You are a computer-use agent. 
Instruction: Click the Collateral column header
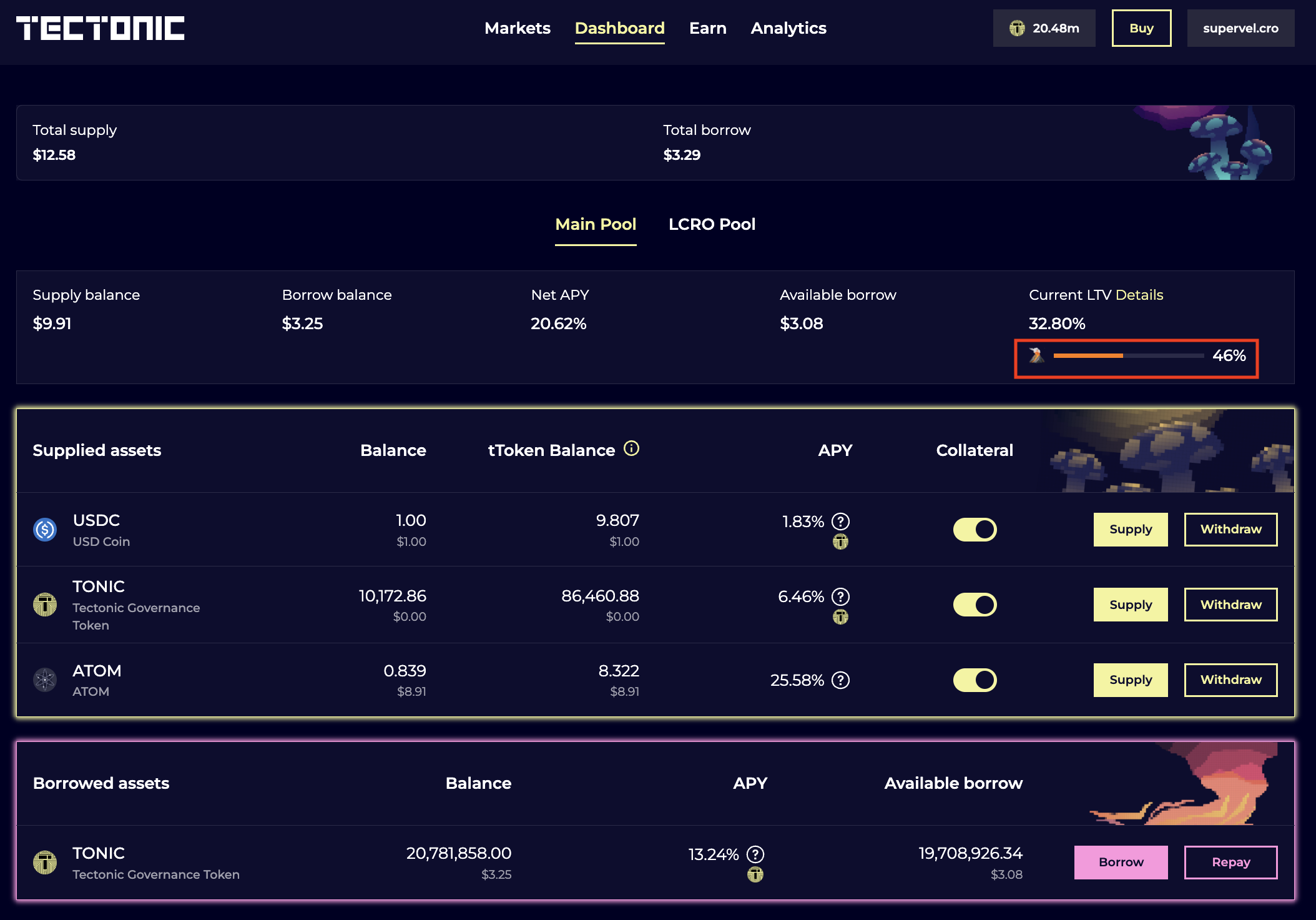tap(975, 450)
